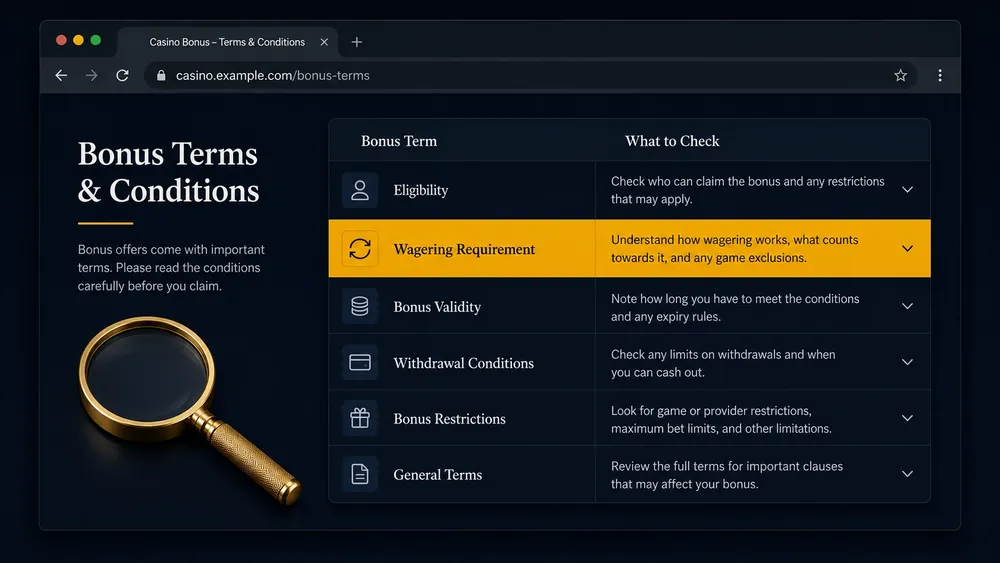The height and width of the screenshot is (563, 1000).
Task: Click the red close window button
Action: click(61, 40)
